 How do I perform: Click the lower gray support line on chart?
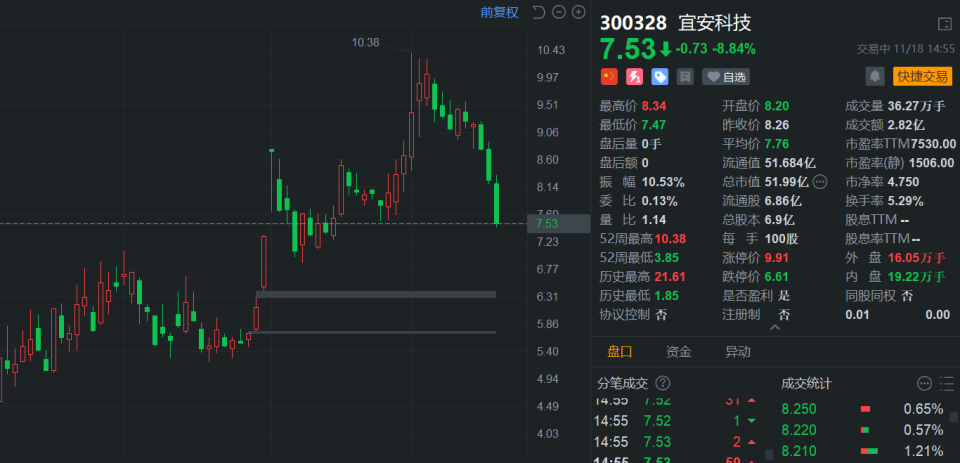pos(375,332)
